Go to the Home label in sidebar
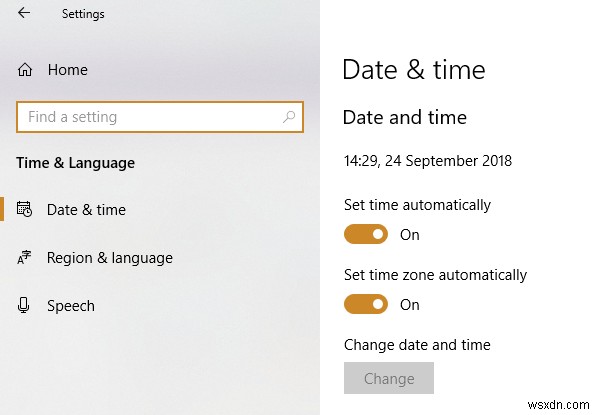The image size is (601, 415). (x=67, y=70)
